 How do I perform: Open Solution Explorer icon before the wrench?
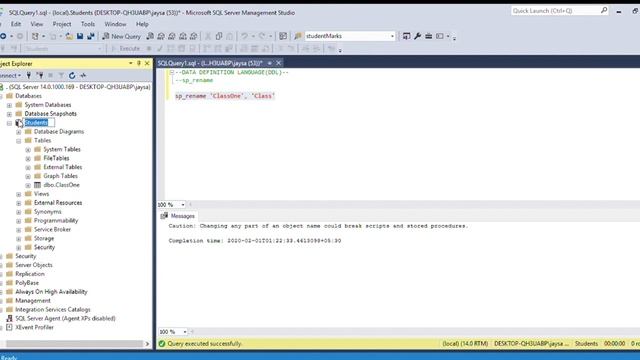pos(406,36)
